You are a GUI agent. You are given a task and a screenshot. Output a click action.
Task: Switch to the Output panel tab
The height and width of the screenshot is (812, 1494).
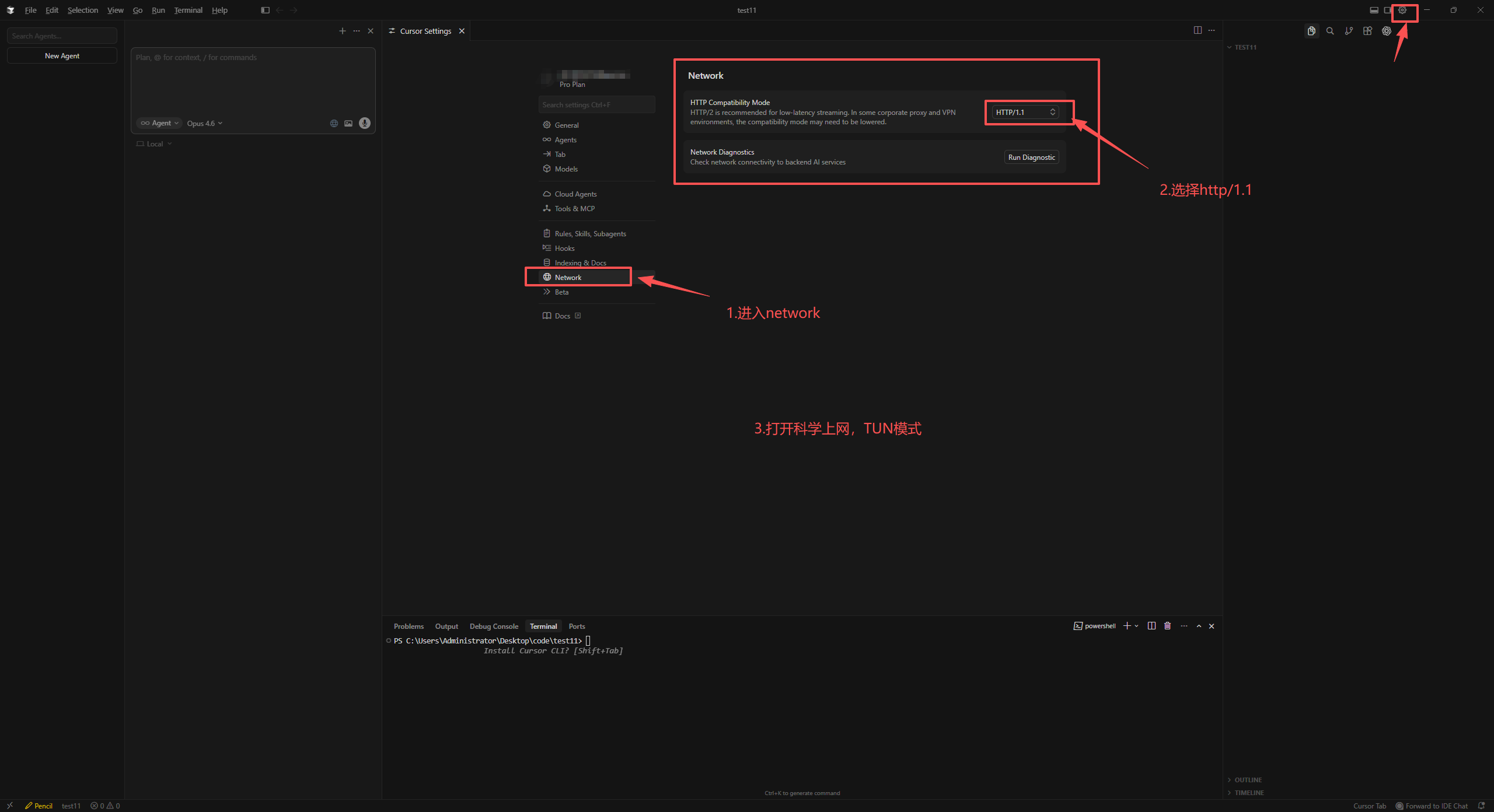tap(446, 626)
